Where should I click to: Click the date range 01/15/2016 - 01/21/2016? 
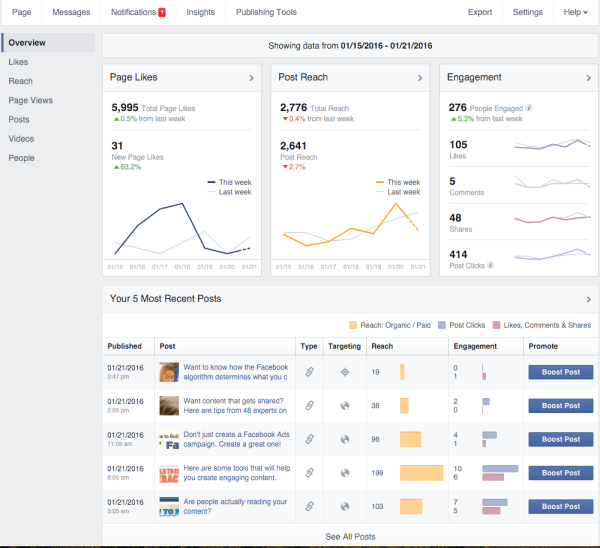tap(386, 46)
